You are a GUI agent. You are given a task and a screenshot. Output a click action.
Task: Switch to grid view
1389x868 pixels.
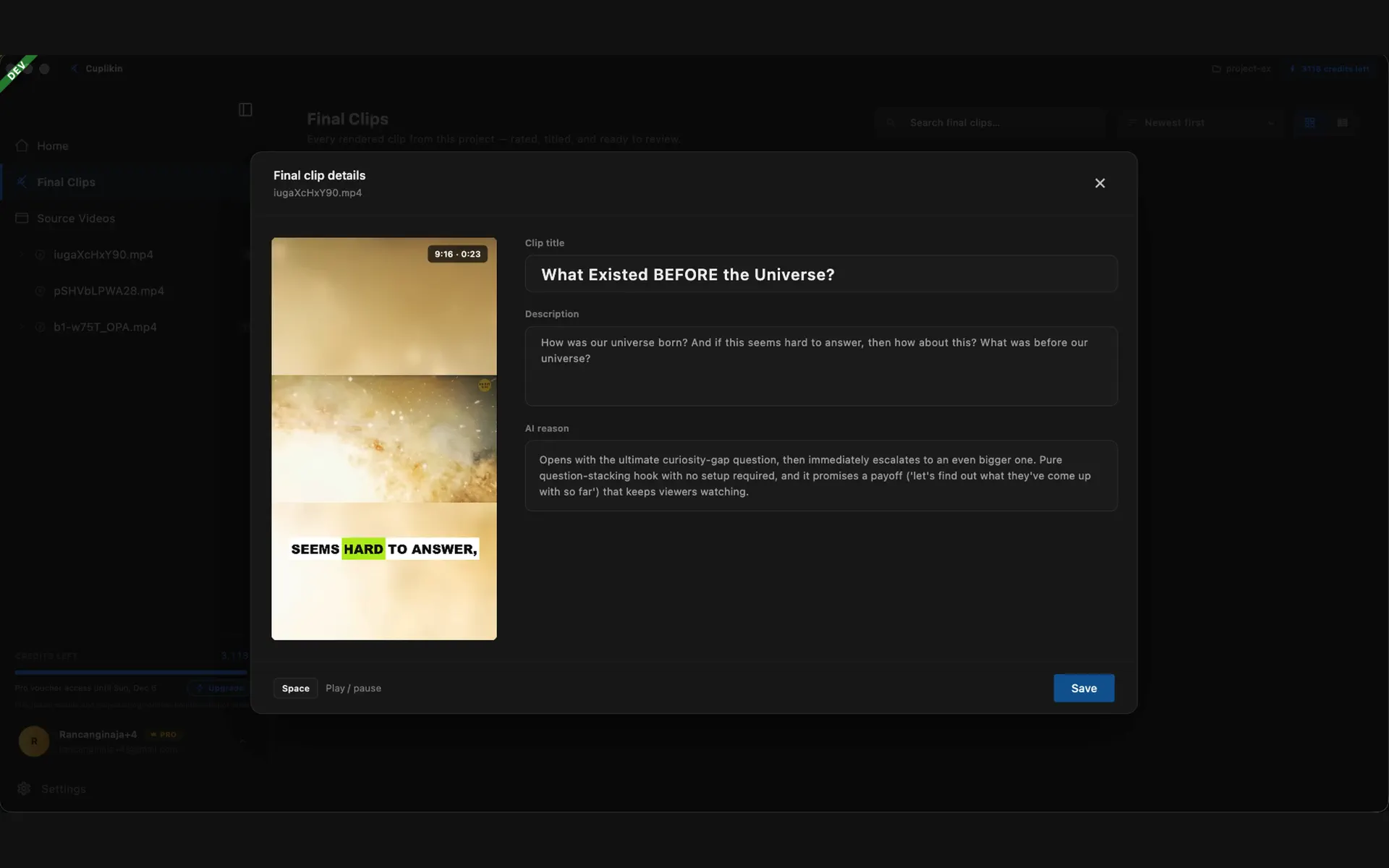(x=1309, y=123)
